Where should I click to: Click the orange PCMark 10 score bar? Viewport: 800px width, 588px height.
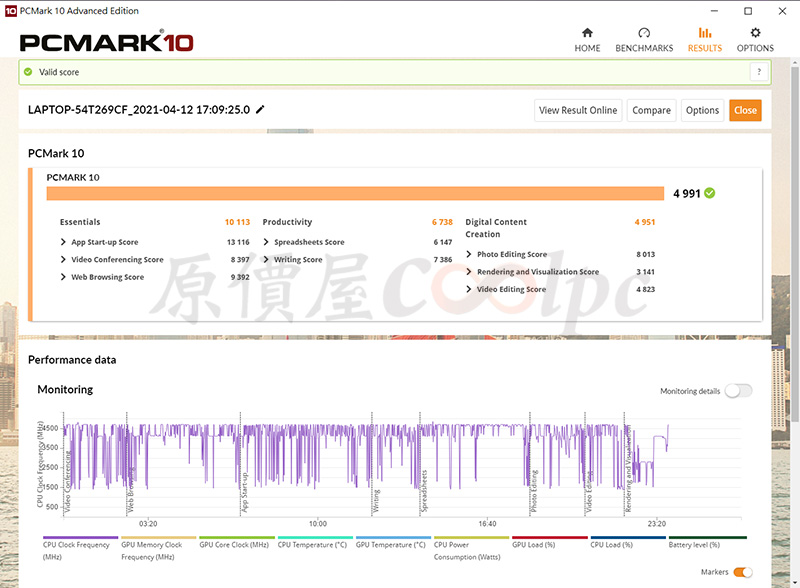click(355, 193)
